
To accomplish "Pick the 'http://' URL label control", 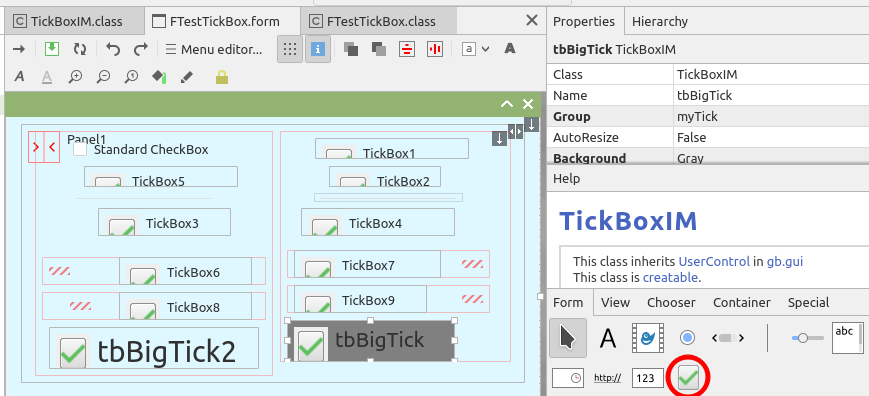I will (607, 378).
